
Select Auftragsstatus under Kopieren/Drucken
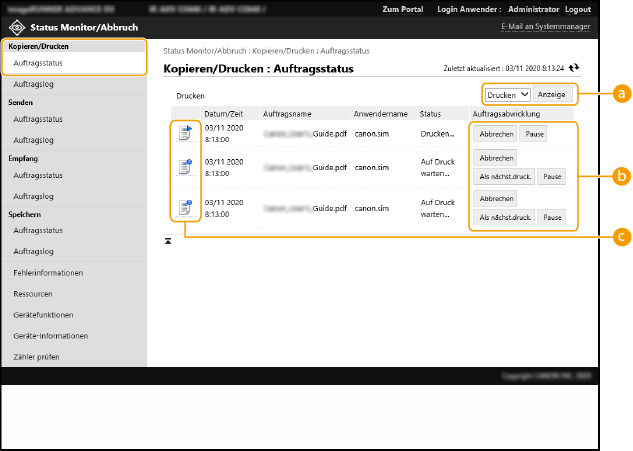tap(38, 64)
